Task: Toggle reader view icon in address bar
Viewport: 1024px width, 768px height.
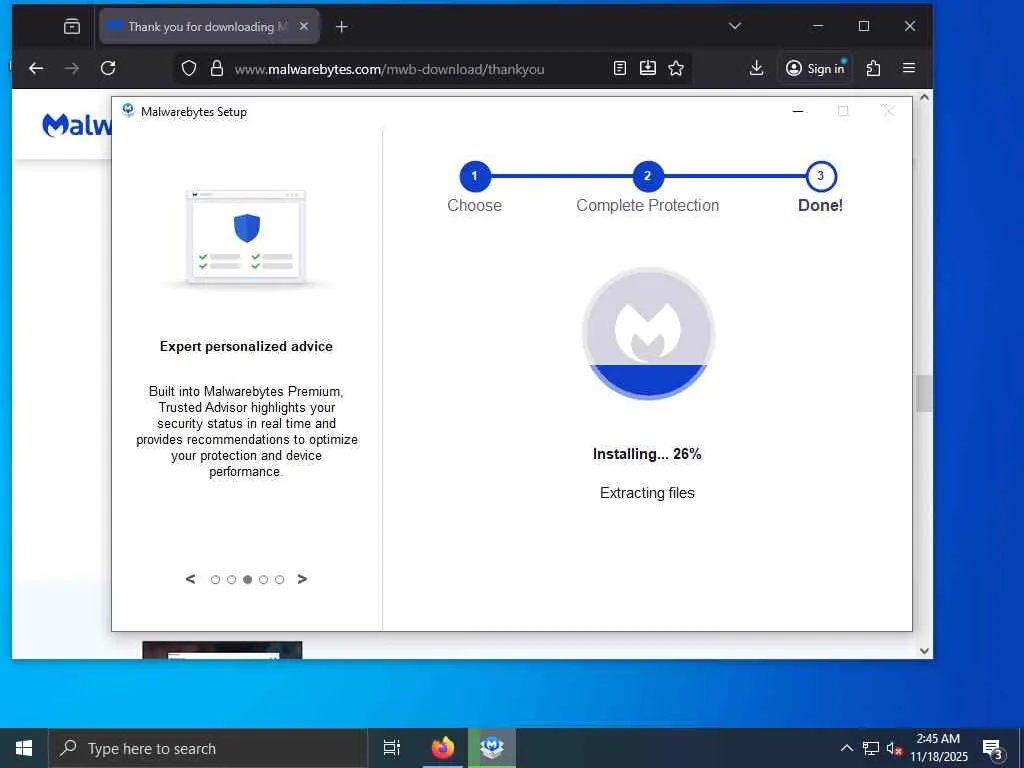Action: coord(620,68)
